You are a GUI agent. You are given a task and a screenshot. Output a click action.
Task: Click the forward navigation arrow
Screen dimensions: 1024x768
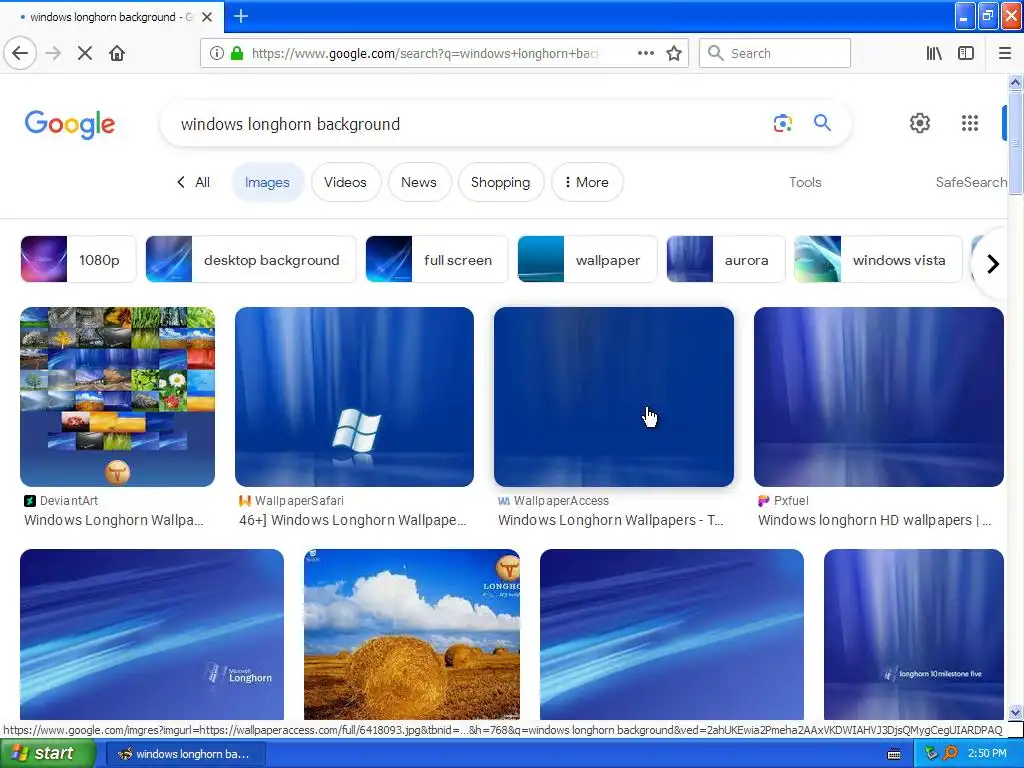point(54,53)
